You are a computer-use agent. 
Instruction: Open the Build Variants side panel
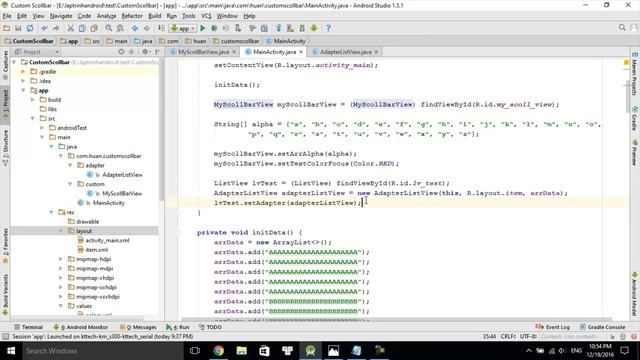[5, 295]
